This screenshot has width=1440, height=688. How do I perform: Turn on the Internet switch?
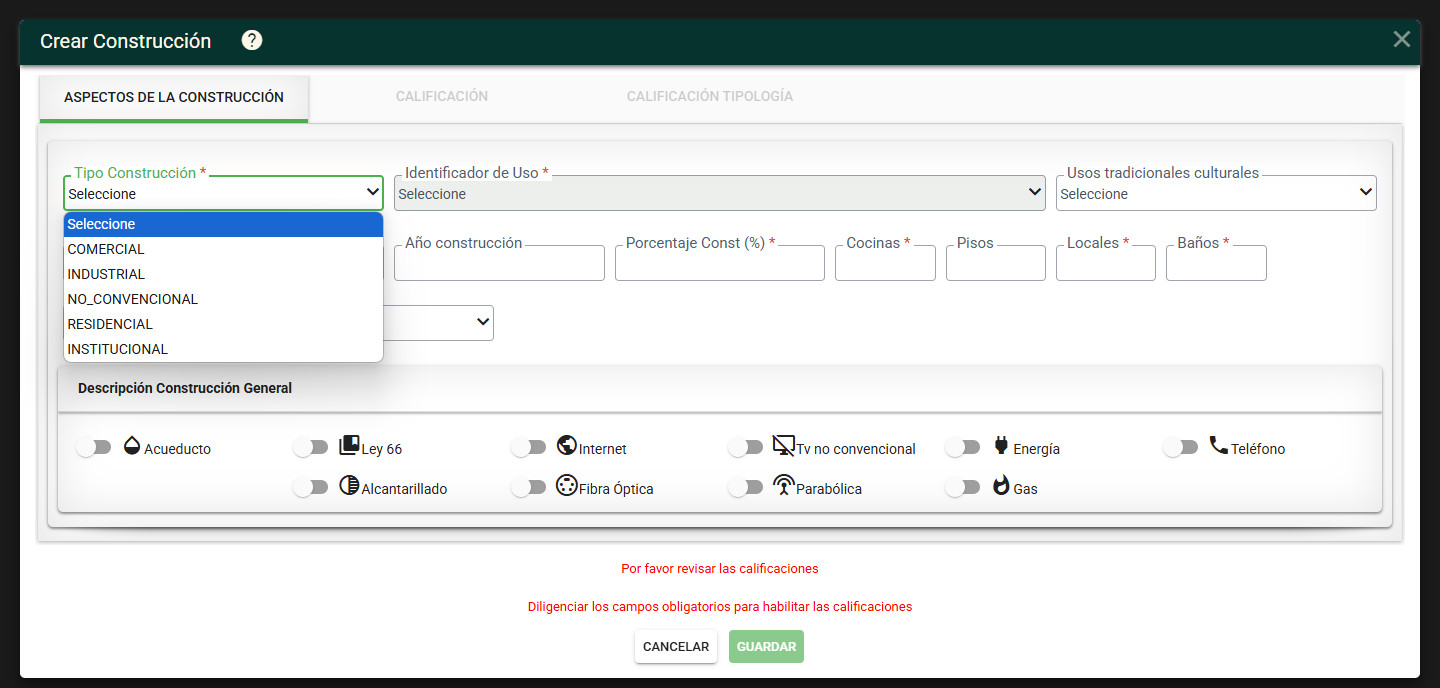[528, 448]
